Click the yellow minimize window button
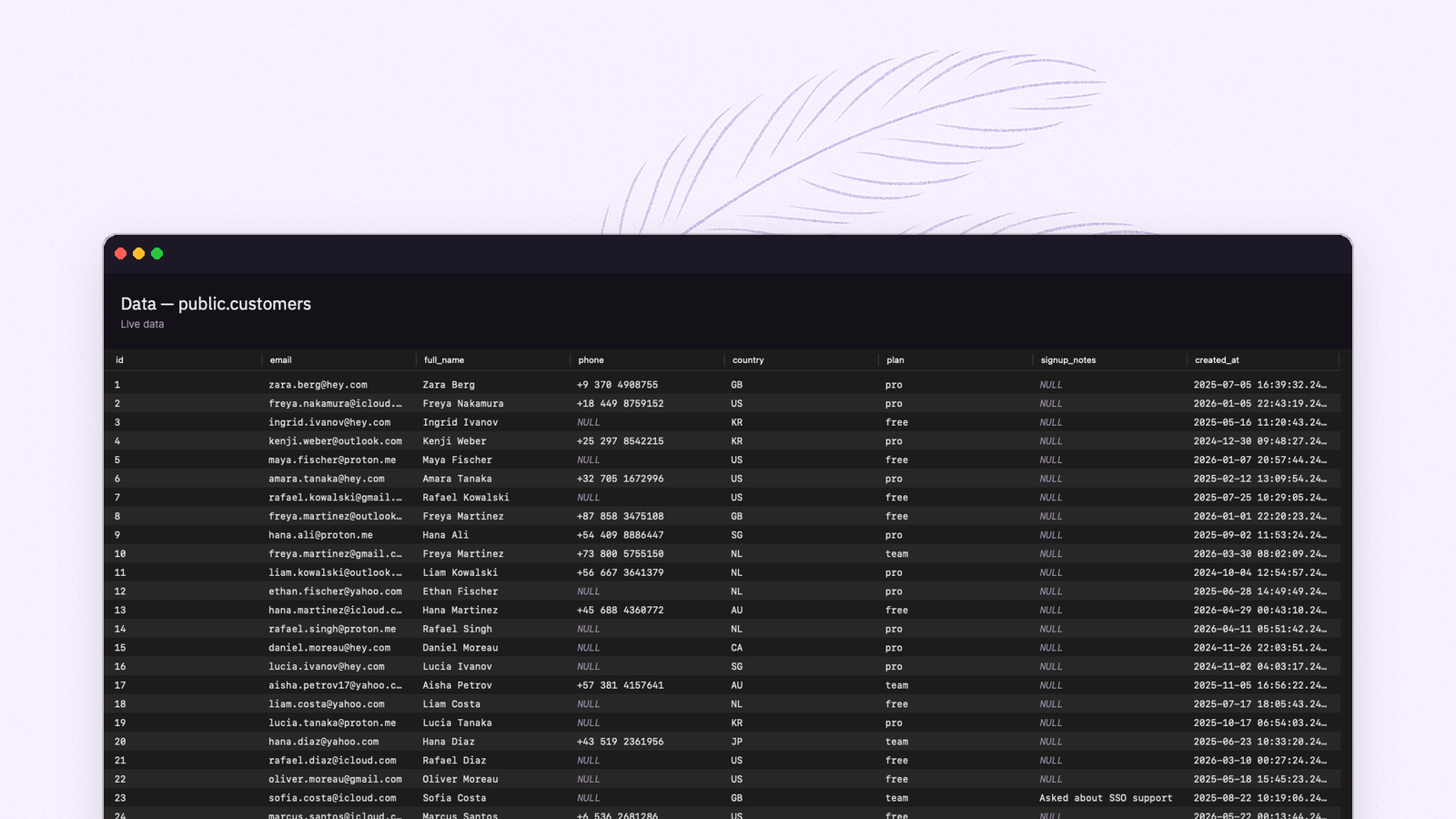 click(138, 254)
